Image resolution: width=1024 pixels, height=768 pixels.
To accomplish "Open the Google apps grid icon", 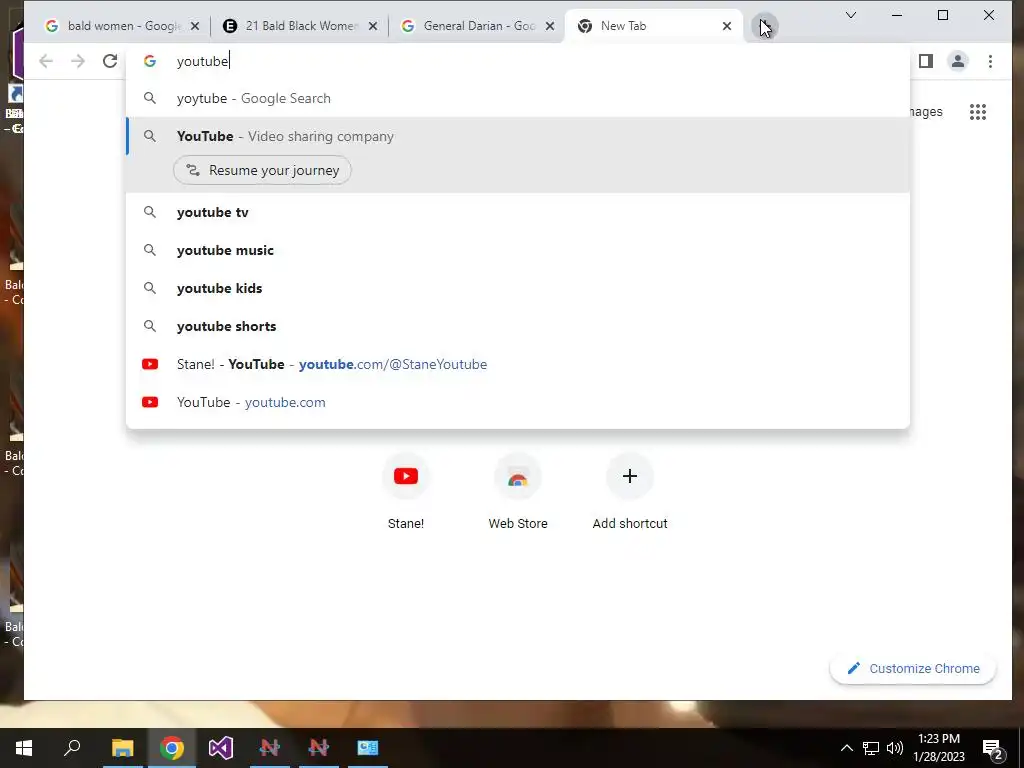I will click(978, 112).
